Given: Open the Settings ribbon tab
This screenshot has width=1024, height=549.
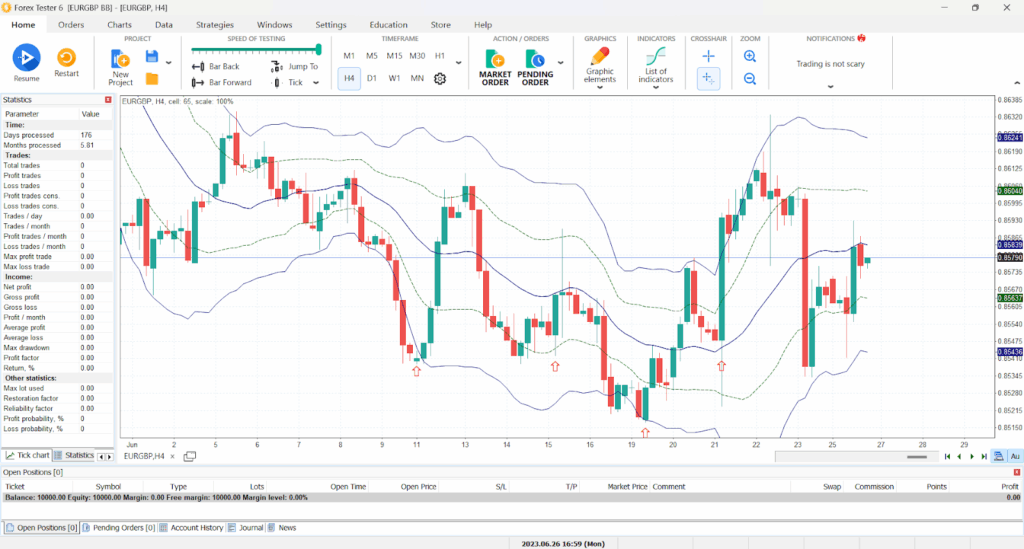Looking at the screenshot, I should (331, 25).
